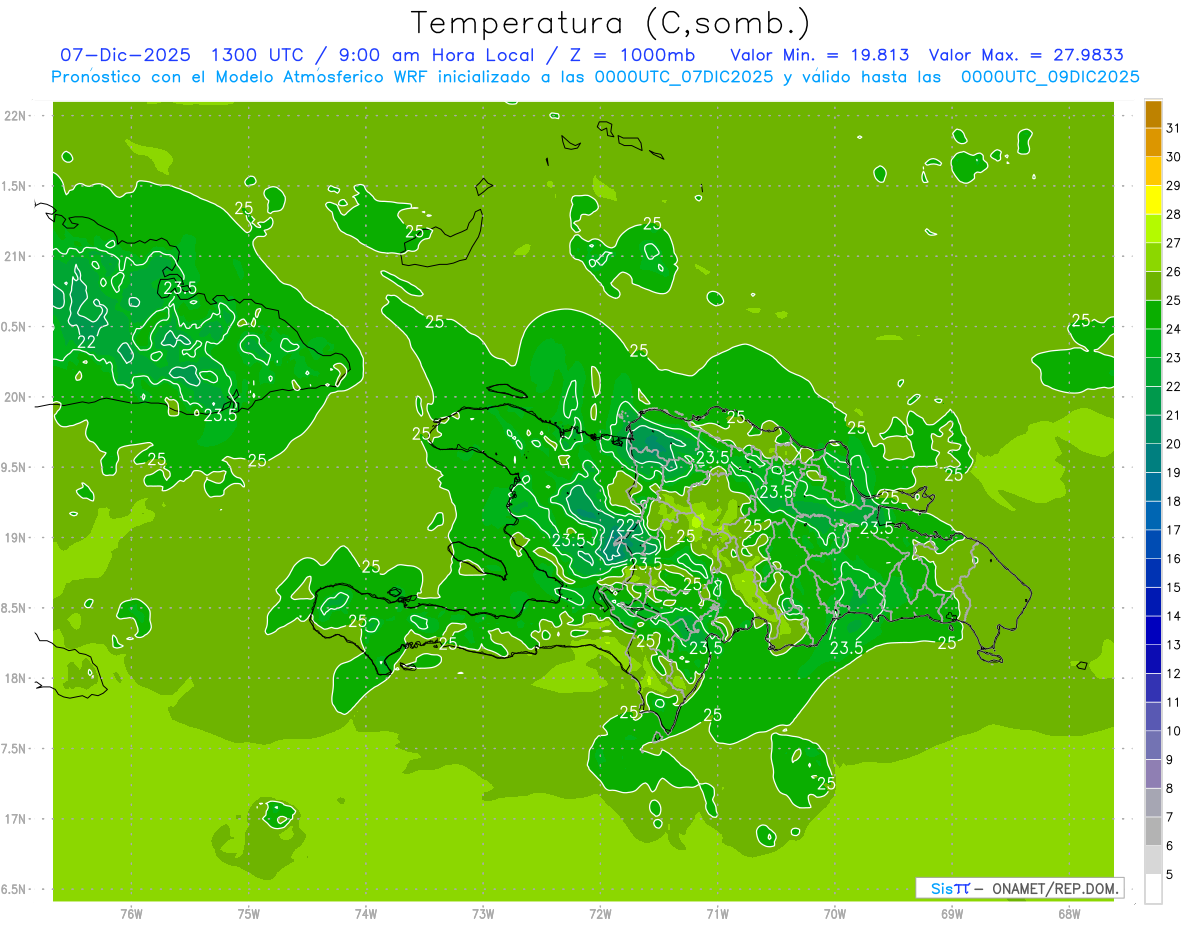Pick the purple swatch between 9 and 10

[x=1153, y=745]
